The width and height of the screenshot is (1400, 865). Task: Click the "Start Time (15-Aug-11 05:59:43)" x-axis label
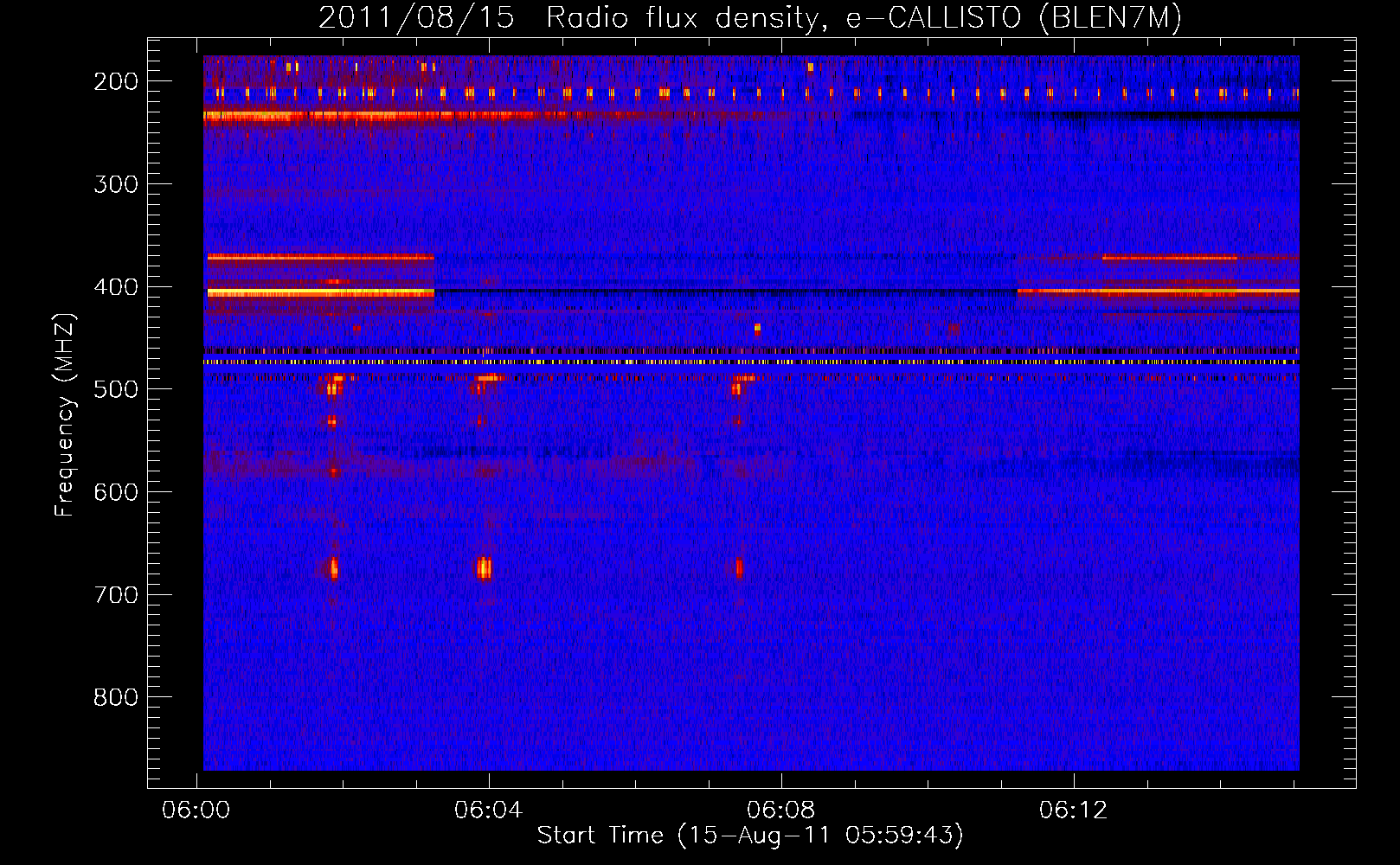point(750,836)
